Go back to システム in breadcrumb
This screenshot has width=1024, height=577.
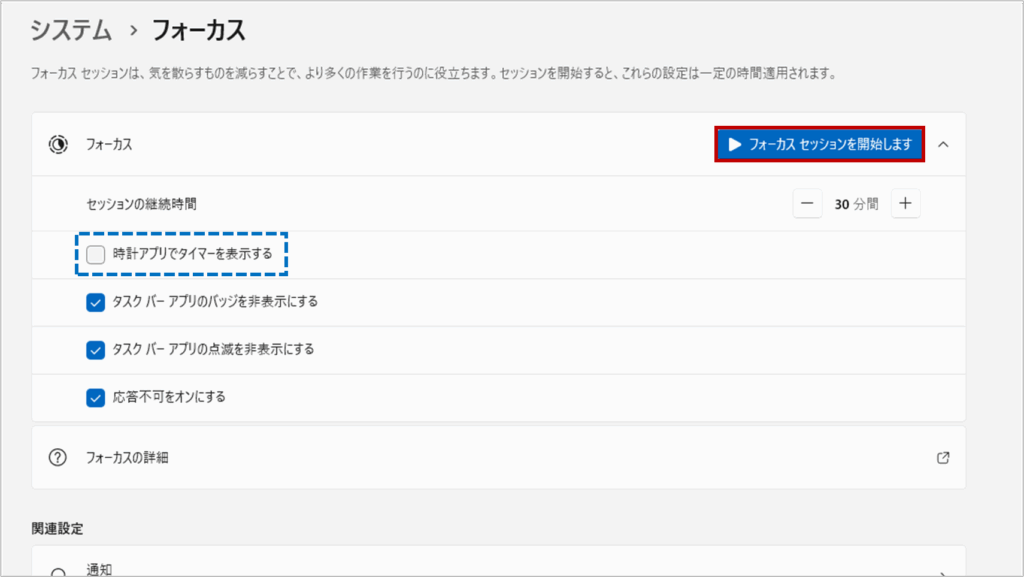71,31
